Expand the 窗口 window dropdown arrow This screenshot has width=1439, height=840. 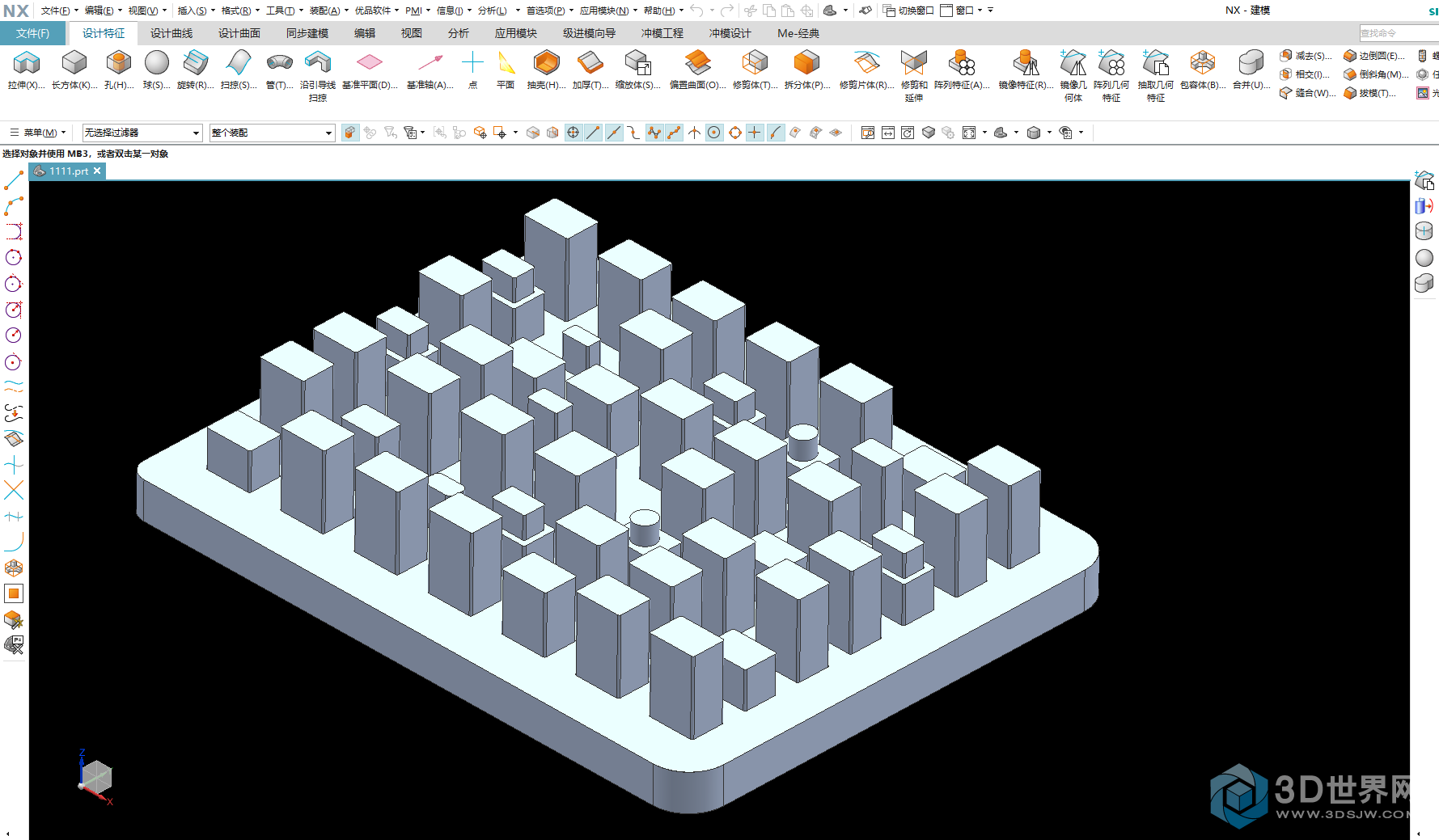click(x=980, y=11)
